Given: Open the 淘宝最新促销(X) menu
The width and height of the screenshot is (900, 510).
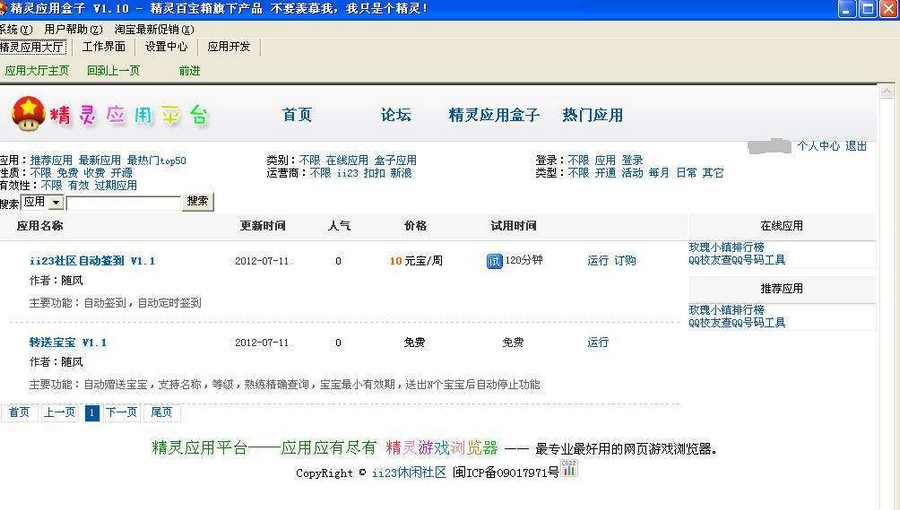Looking at the screenshot, I should click(154, 29).
